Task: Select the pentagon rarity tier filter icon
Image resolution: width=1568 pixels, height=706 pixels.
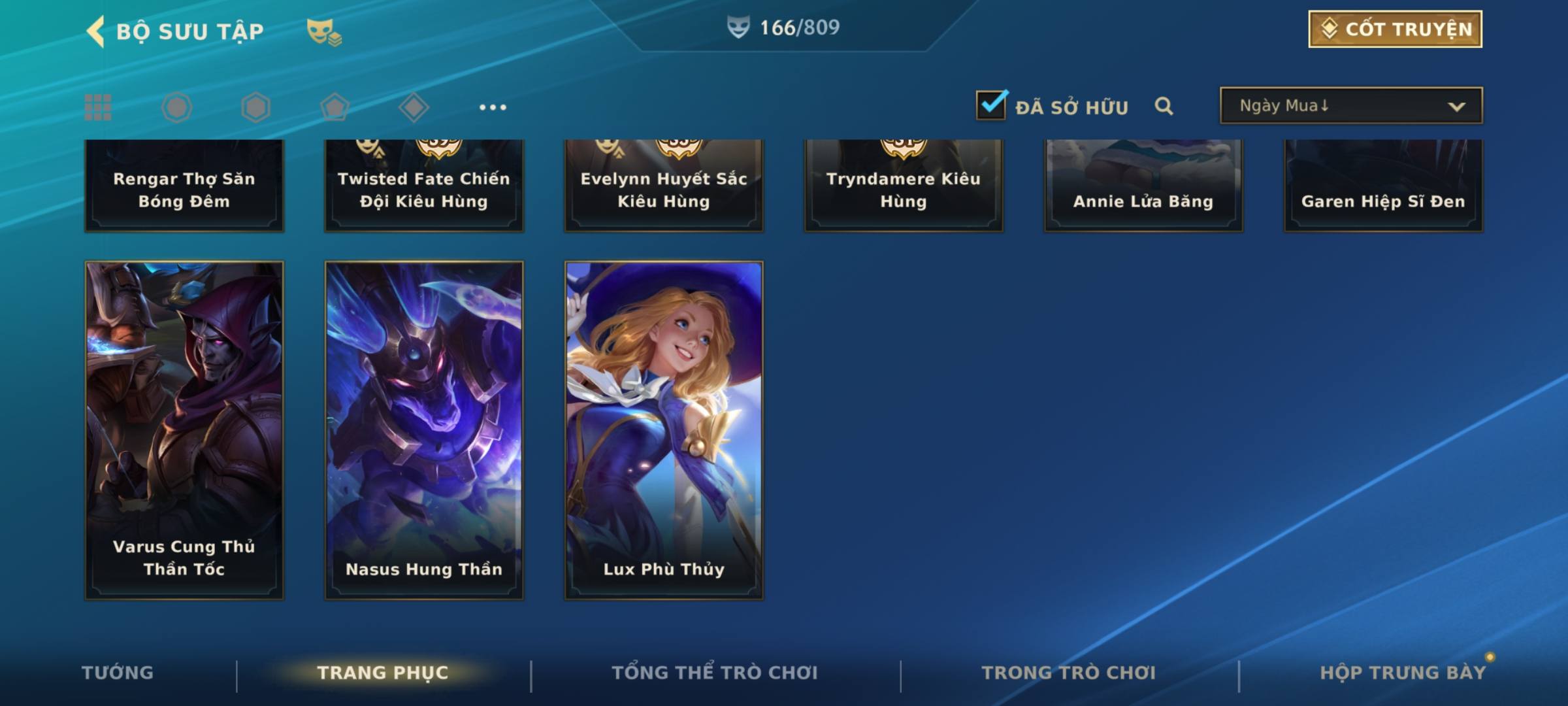Action: (335, 107)
